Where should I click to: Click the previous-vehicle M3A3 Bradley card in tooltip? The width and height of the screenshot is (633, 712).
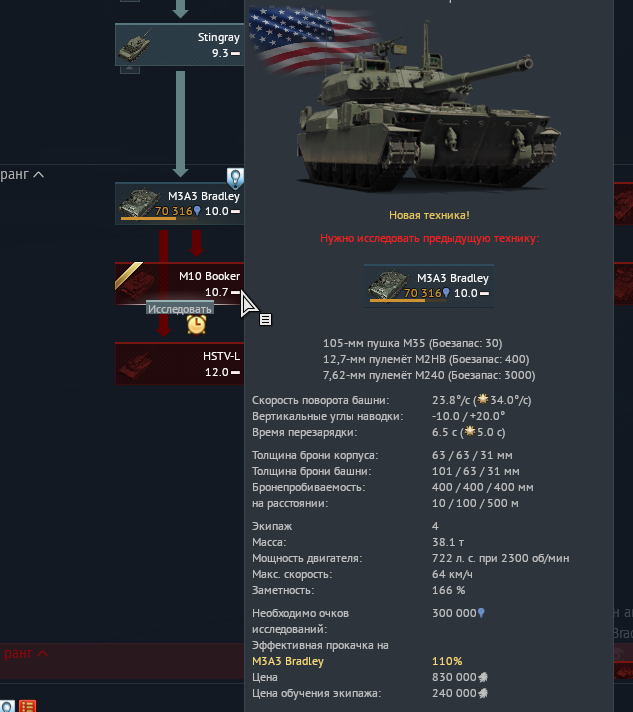429,286
